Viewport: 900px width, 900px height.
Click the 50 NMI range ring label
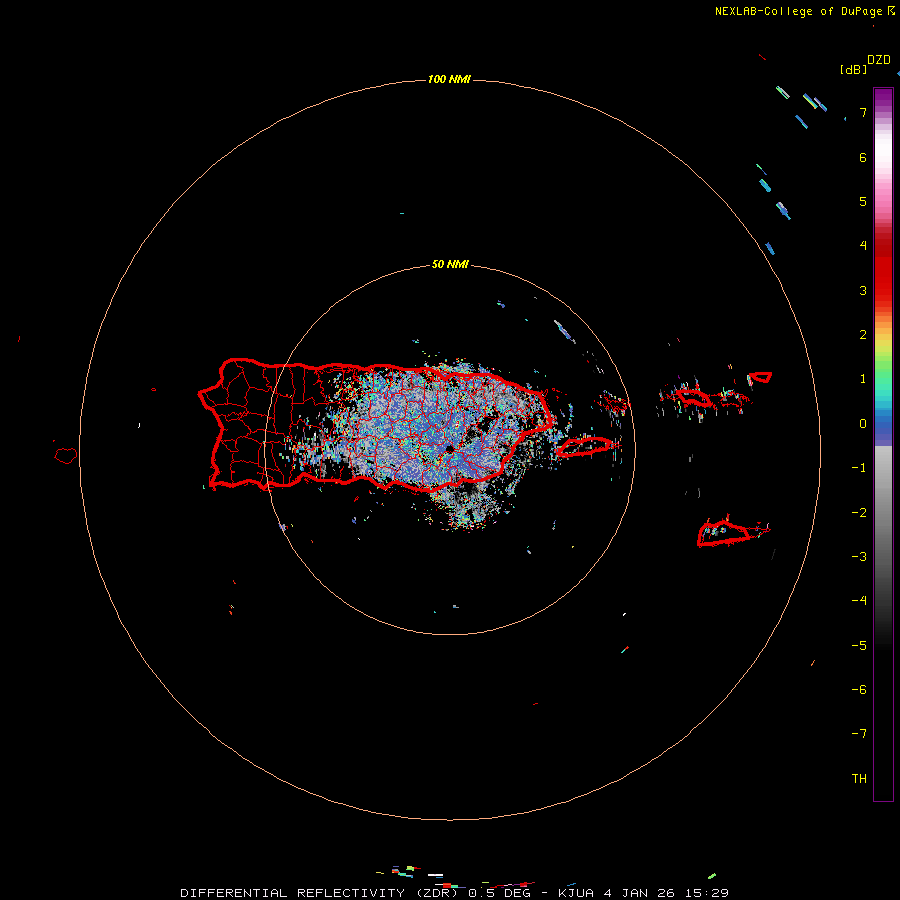coord(450,265)
